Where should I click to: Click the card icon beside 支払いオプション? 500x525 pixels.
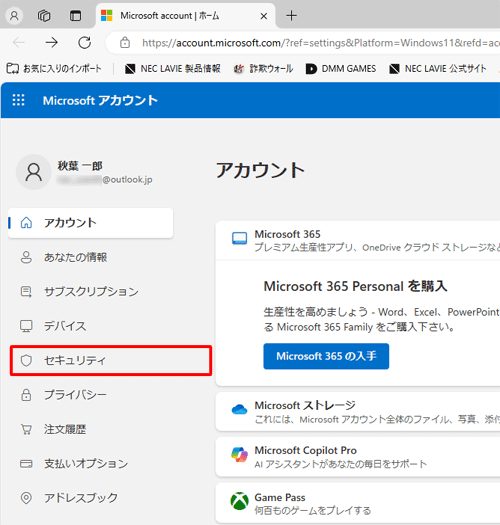(x=26, y=464)
